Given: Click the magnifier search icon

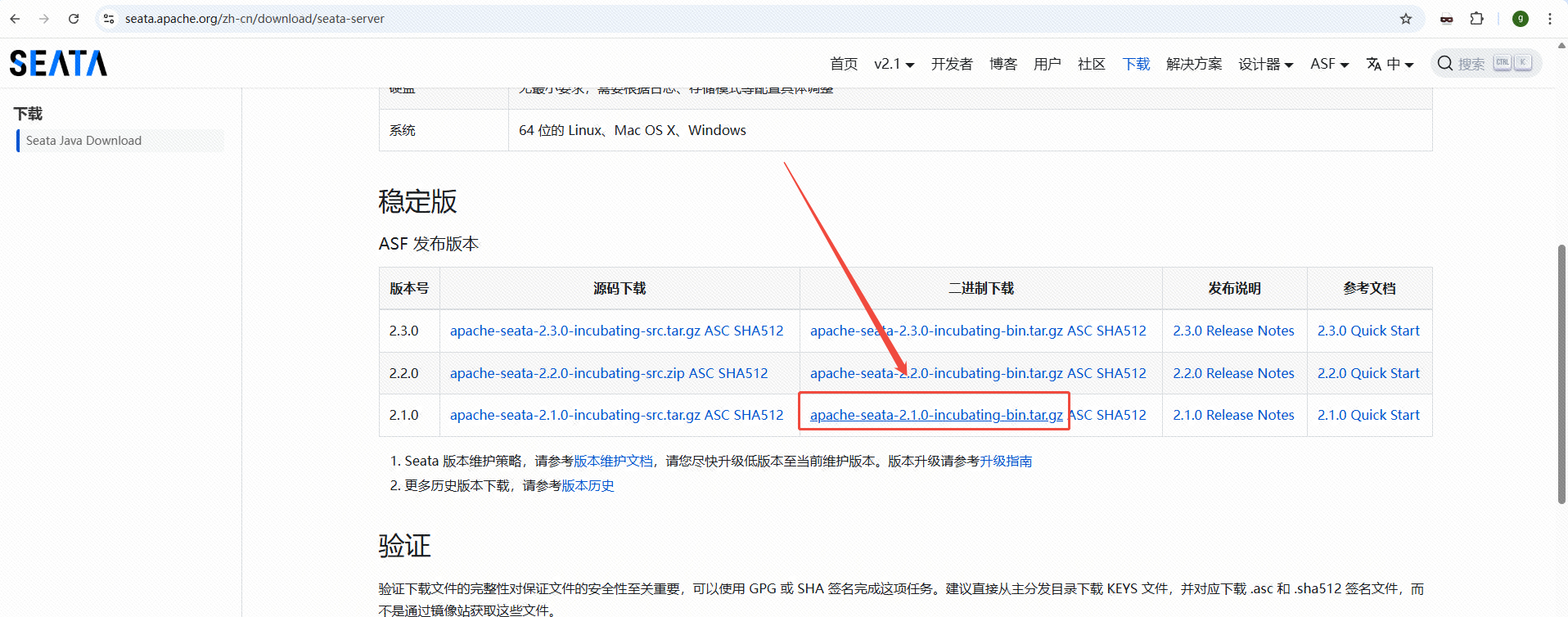Looking at the screenshot, I should (x=1445, y=63).
